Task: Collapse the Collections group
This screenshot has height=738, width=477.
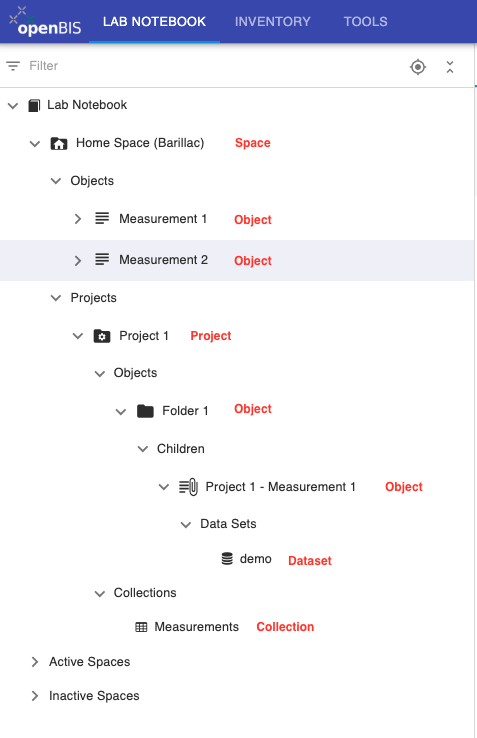Action: pyautogui.click(x=99, y=594)
